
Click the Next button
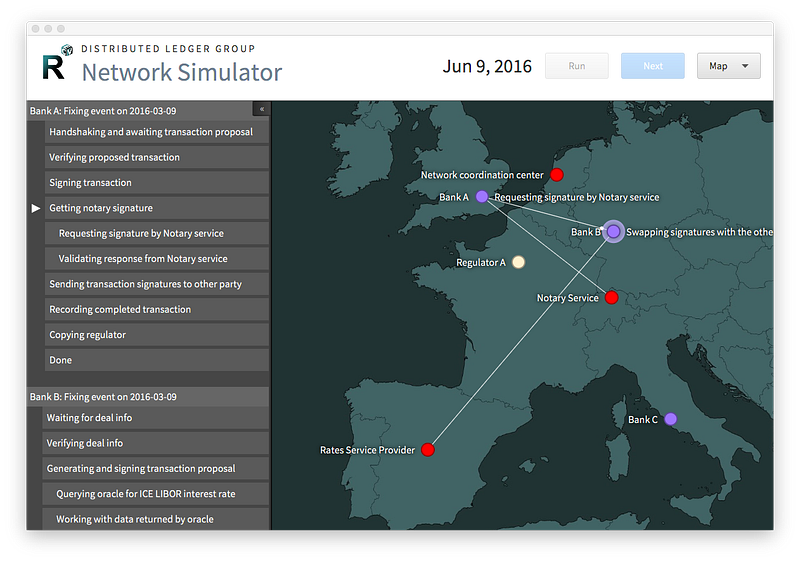pos(653,66)
